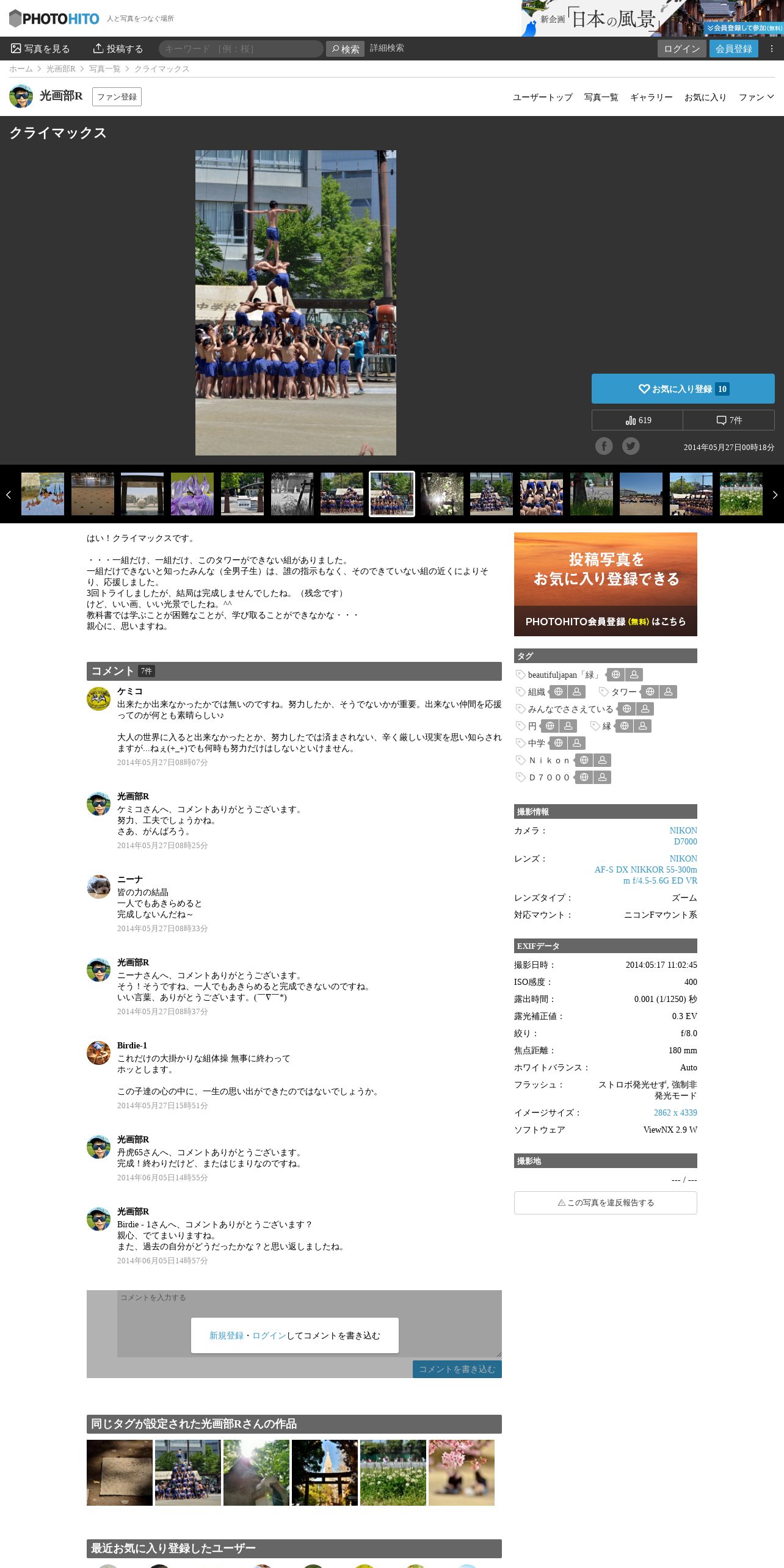Share the photo on Facebook
The width and height of the screenshot is (784, 1568).
[x=604, y=446]
